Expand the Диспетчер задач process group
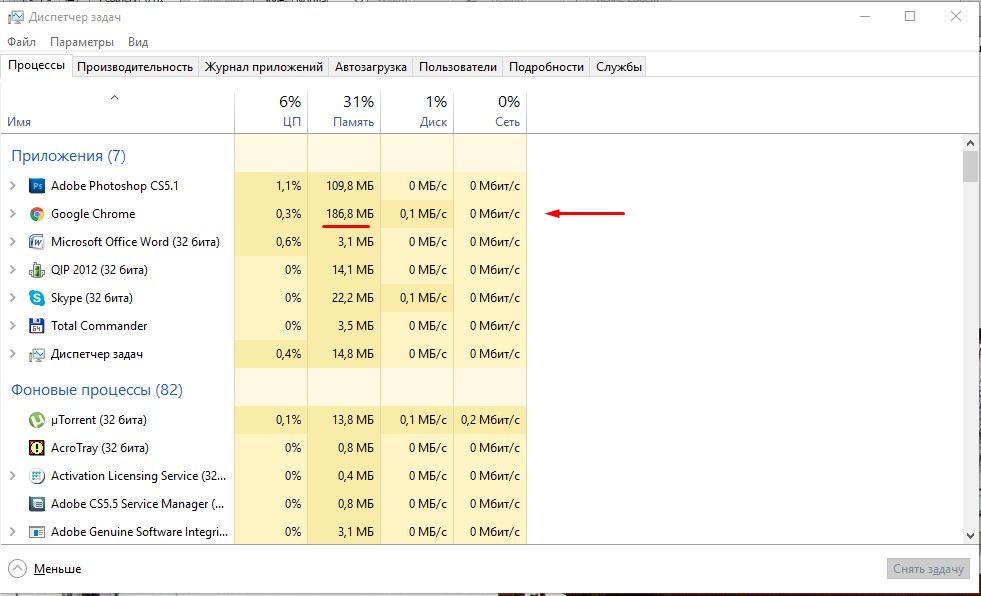This screenshot has width=981, height=596. pos(13,354)
